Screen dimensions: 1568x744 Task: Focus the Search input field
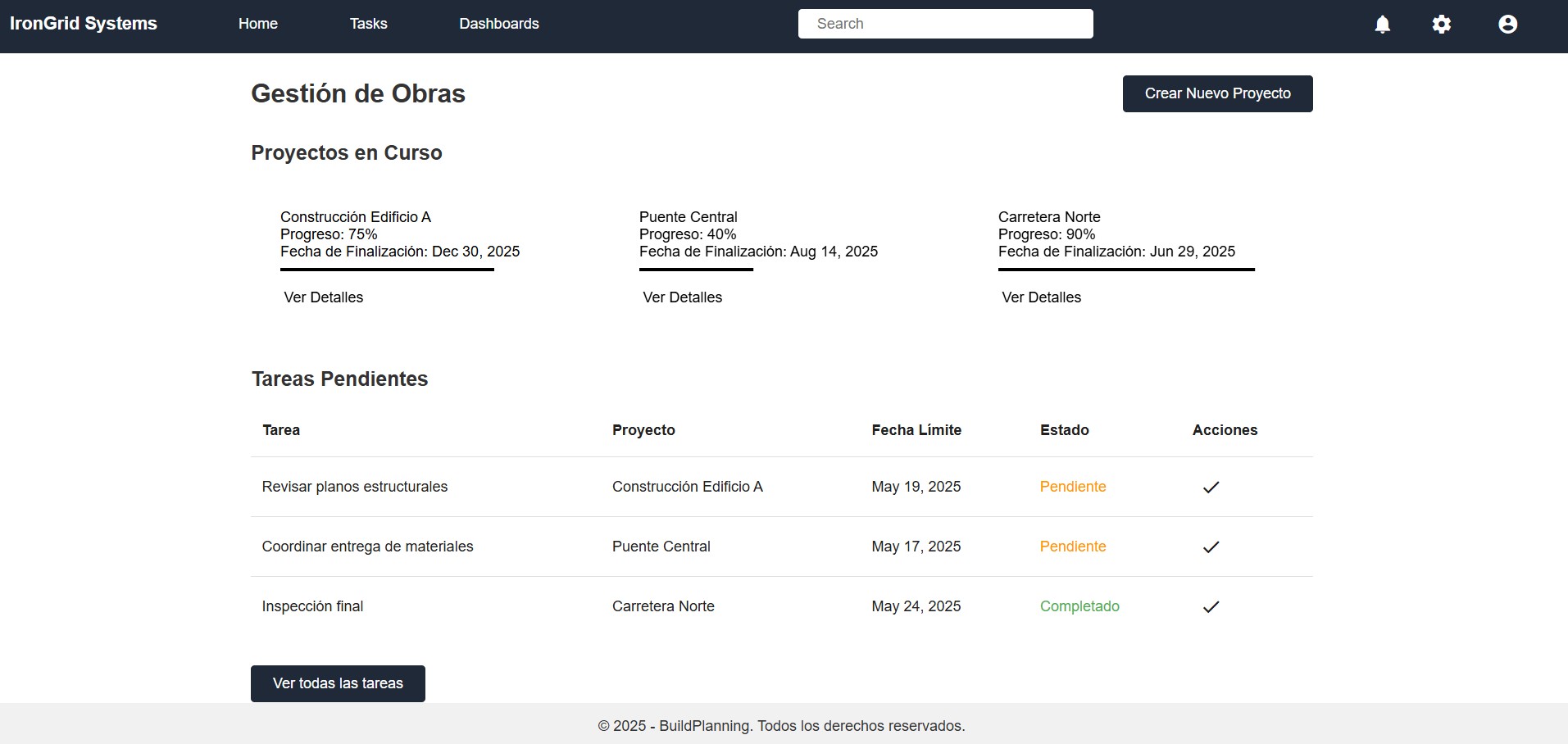click(946, 24)
